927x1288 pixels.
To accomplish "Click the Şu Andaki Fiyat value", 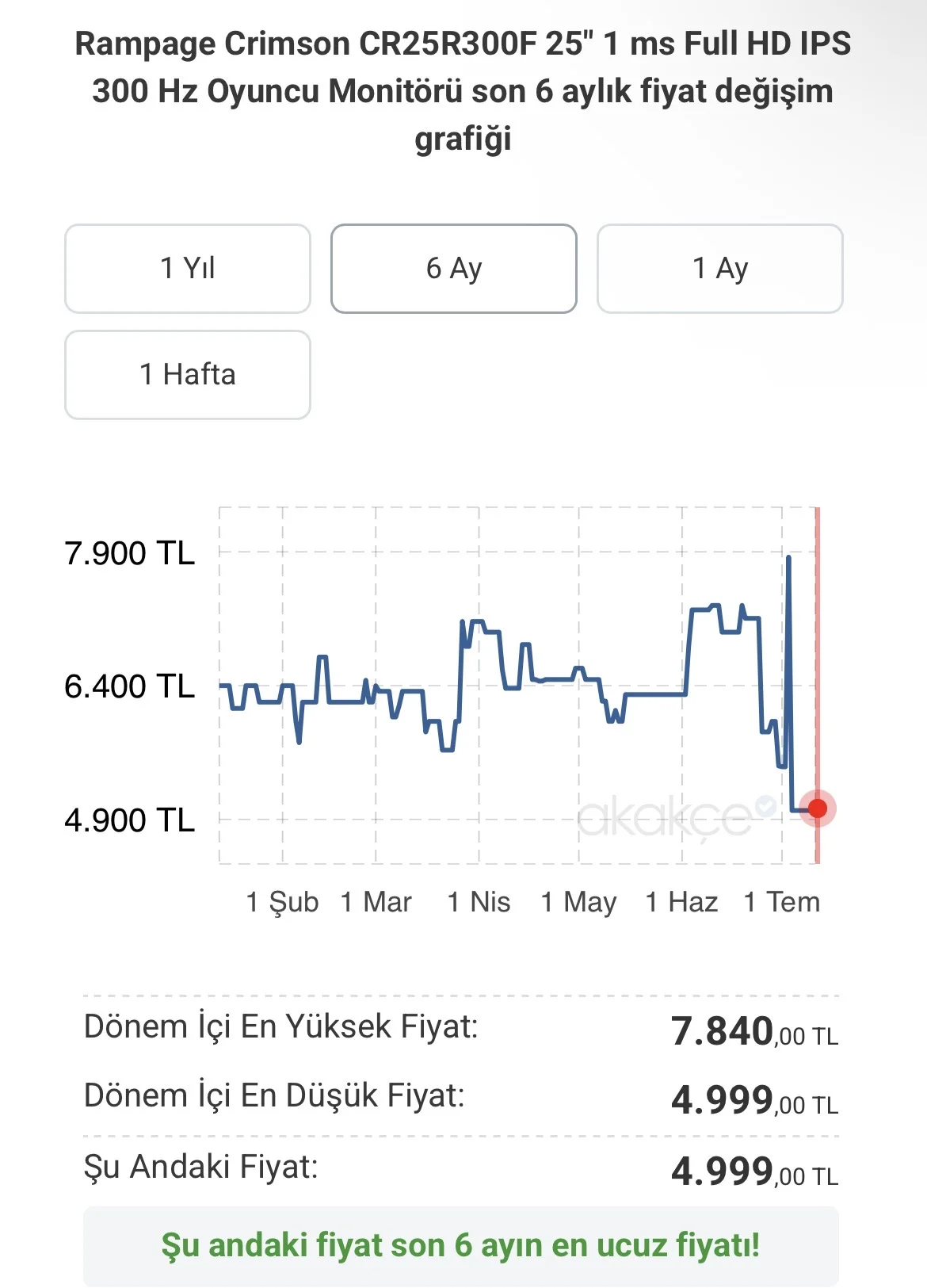I will coord(754,1171).
